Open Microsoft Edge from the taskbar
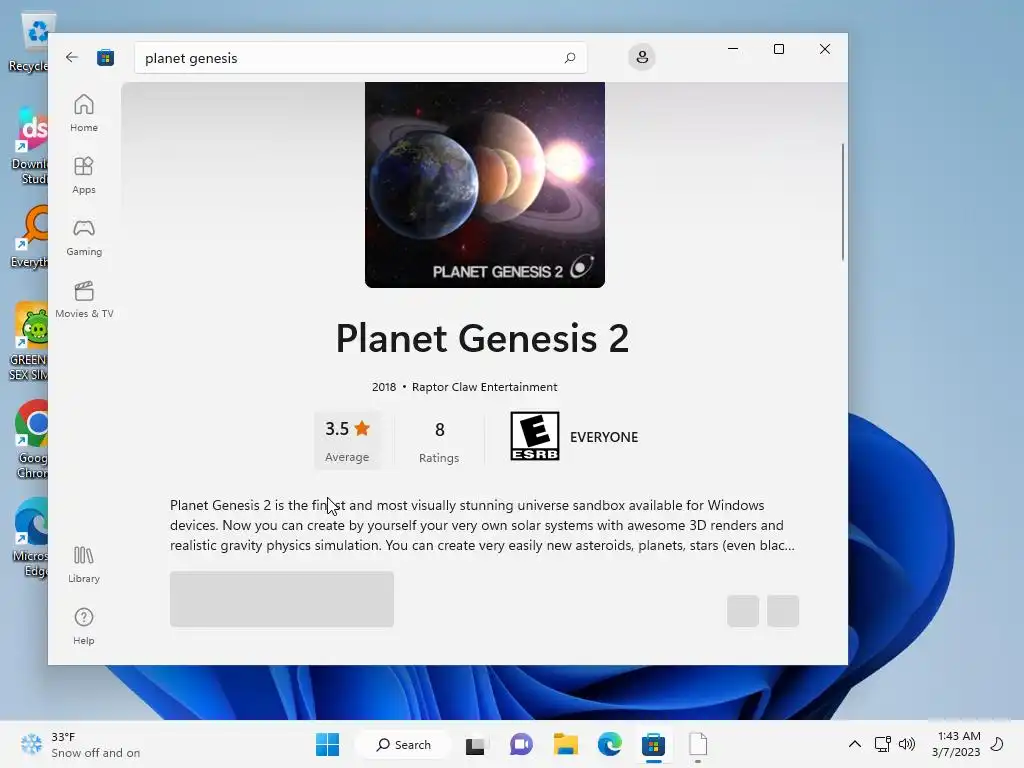The width and height of the screenshot is (1024, 768). (609, 744)
